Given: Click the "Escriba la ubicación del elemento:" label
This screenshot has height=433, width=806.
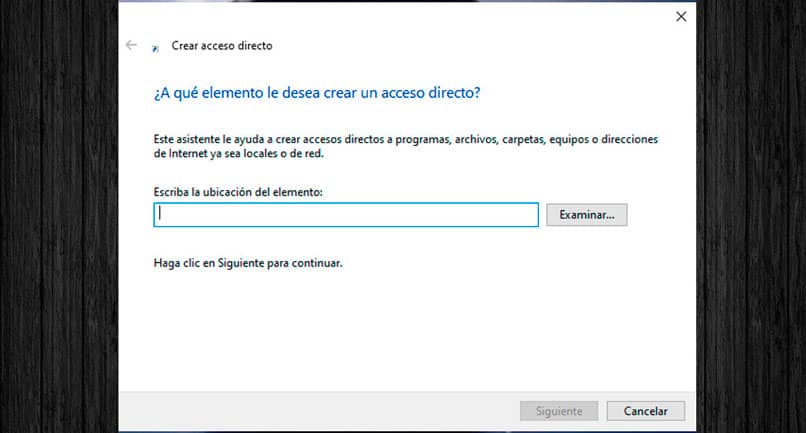Looking at the screenshot, I should coord(239,190).
